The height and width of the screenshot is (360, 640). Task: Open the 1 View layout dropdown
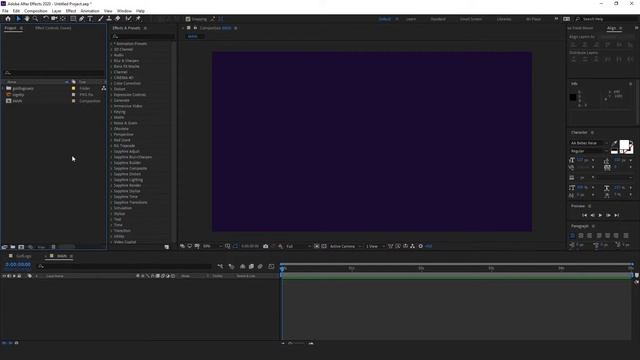(375, 246)
